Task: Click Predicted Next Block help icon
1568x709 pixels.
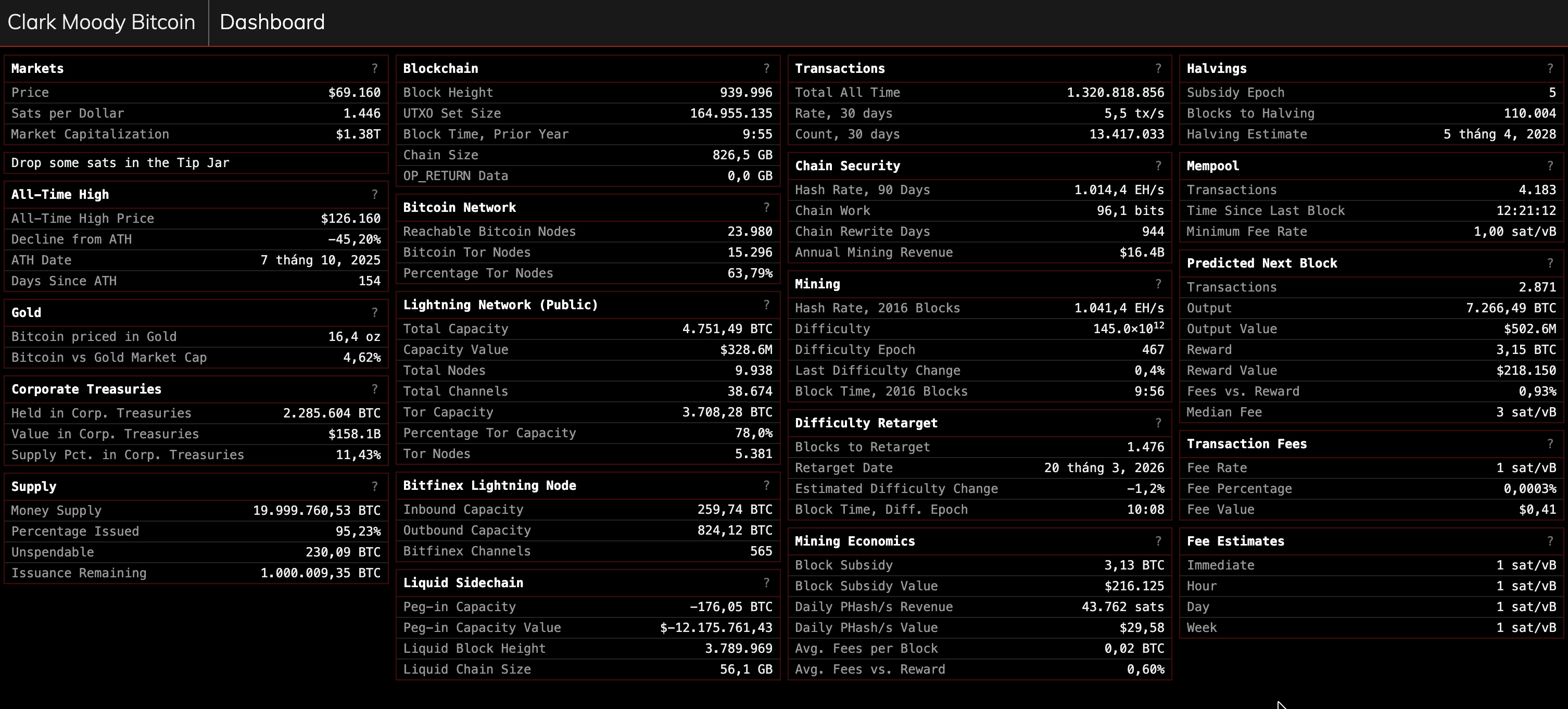Action: (1550, 263)
